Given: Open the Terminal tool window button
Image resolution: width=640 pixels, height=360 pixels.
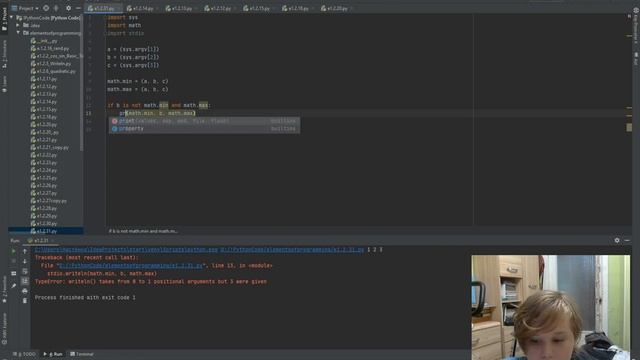Looking at the screenshot, I should coord(82,354).
